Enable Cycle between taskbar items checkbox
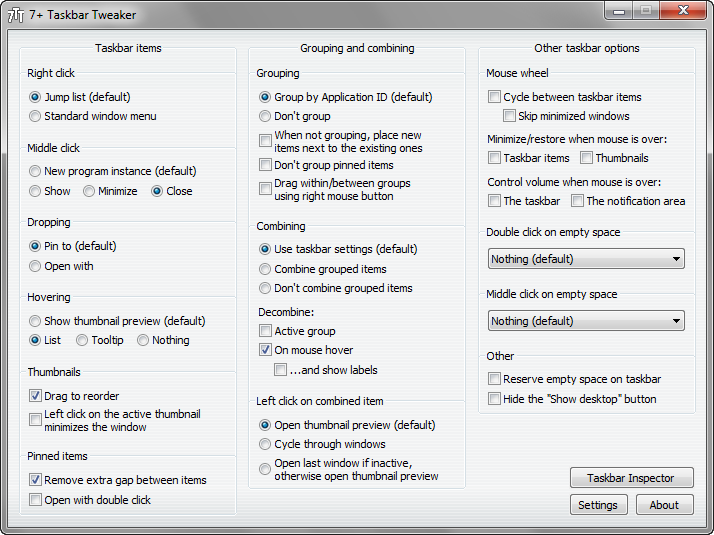Image resolution: width=714 pixels, height=535 pixels. 494,97
